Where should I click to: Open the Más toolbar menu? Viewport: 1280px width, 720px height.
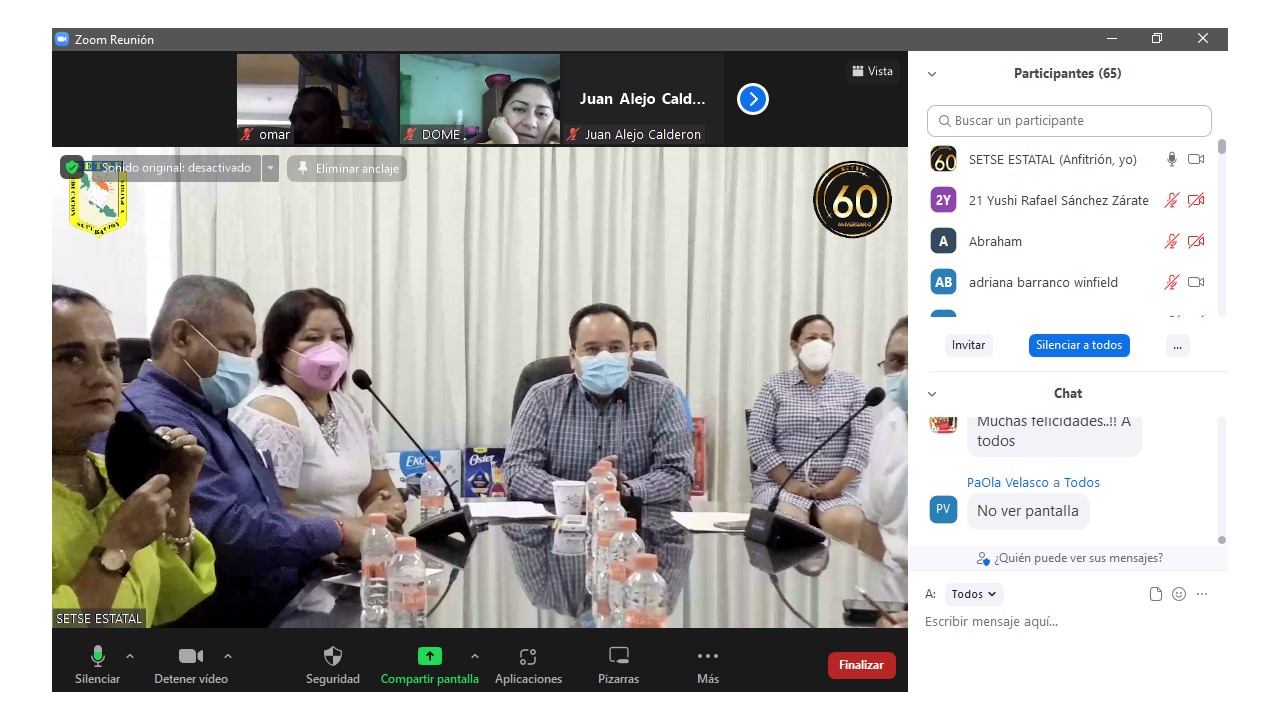coord(708,665)
